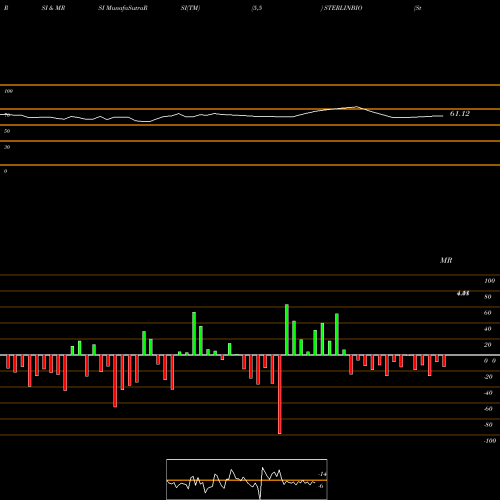Viewport: 500px width, 500px height.
Task: Click the 60 label on MR right axis
Action: click(x=488, y=313)
